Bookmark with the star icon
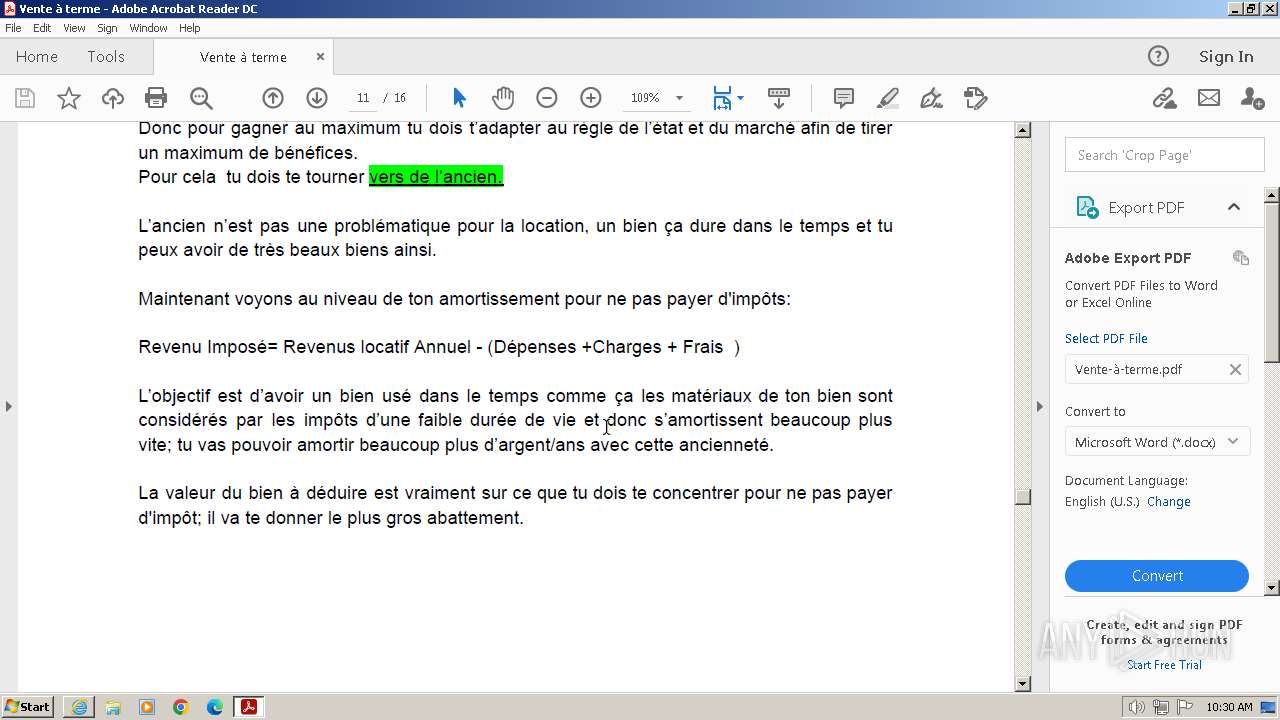1280x720 pixels. [x=69, y=98]
